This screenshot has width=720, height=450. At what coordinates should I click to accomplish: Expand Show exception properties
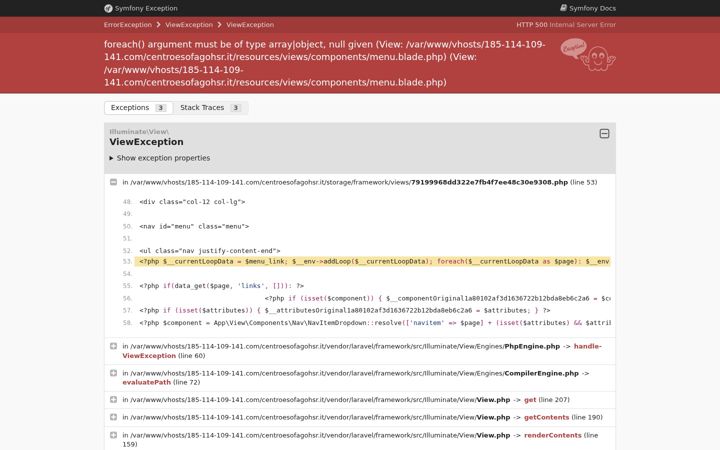tap(159, 158)
